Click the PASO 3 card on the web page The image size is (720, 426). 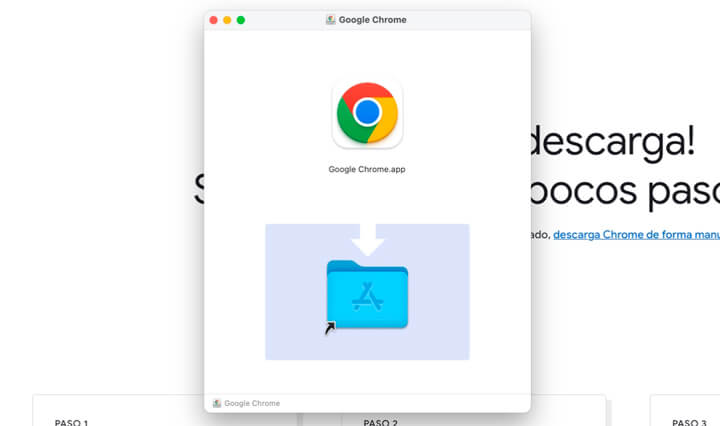point(685,410)
